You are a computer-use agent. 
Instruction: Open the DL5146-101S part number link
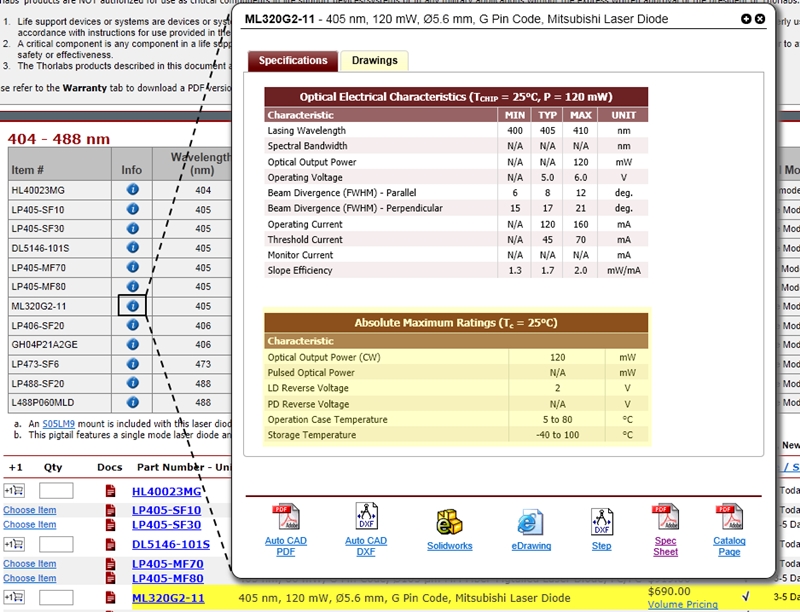pos(171,544)
